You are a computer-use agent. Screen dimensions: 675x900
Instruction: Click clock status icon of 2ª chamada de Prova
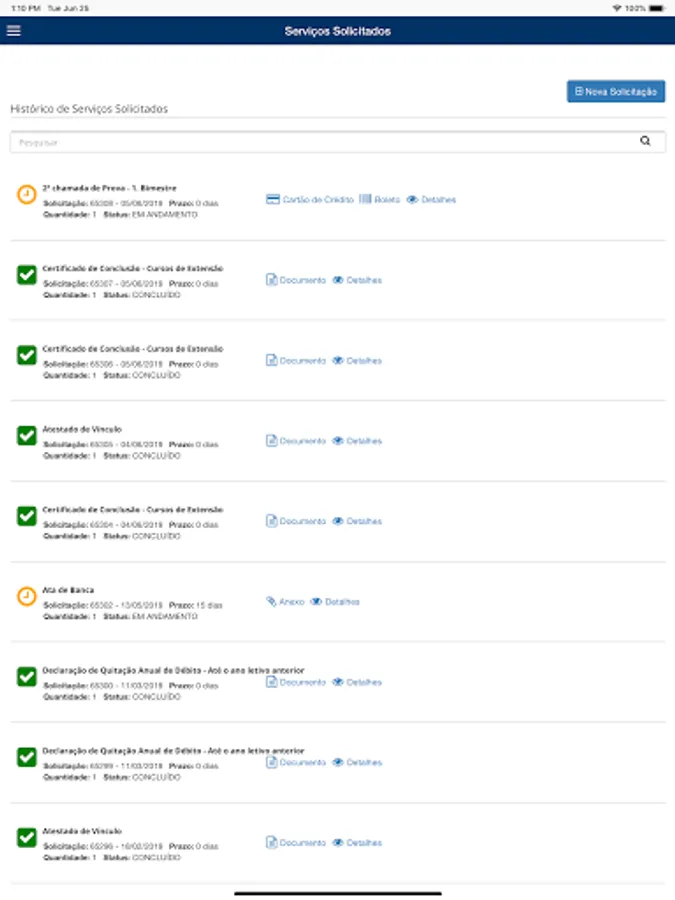tap(26, 195)
